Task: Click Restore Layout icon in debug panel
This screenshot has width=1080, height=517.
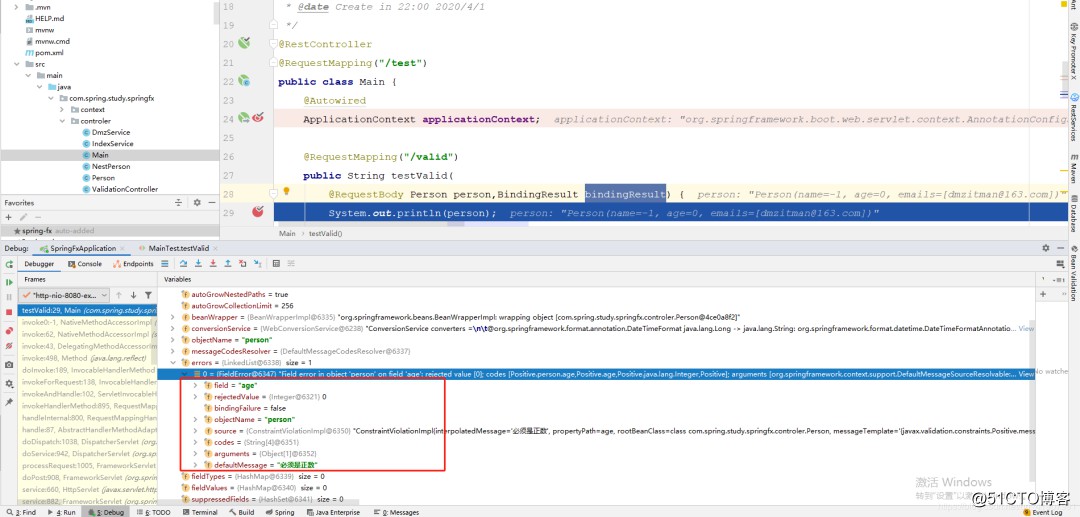Action: tap(1060, 264)
